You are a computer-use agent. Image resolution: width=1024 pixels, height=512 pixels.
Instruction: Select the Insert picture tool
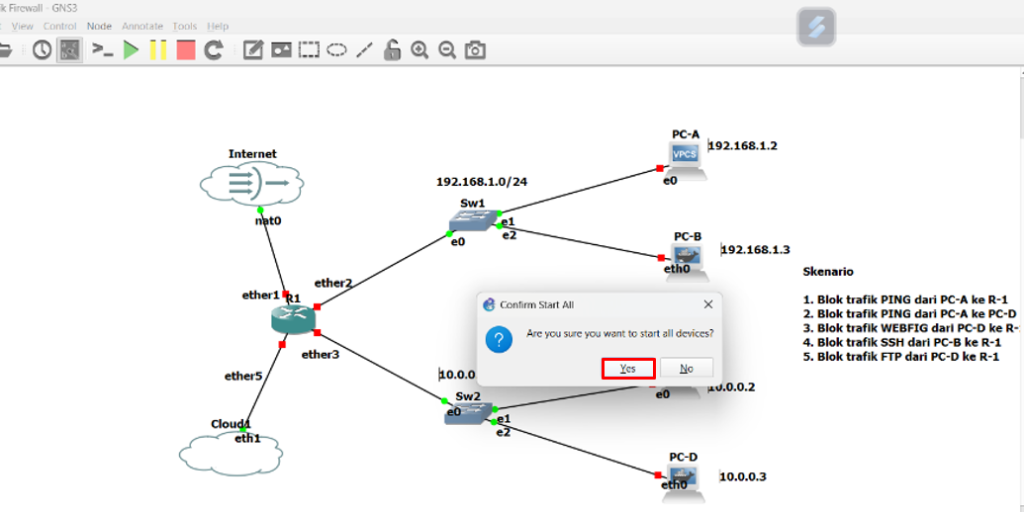click(282, 49)
